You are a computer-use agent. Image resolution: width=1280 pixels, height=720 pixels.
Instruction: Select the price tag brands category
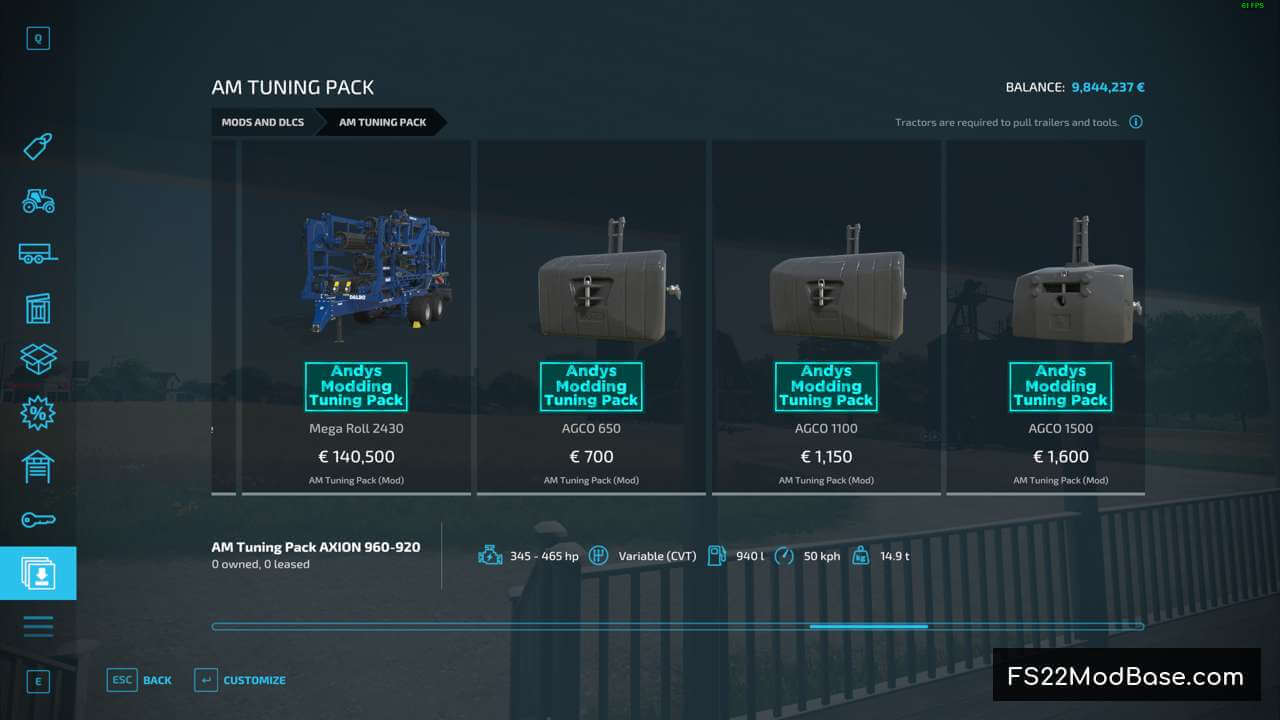point(38,146)
